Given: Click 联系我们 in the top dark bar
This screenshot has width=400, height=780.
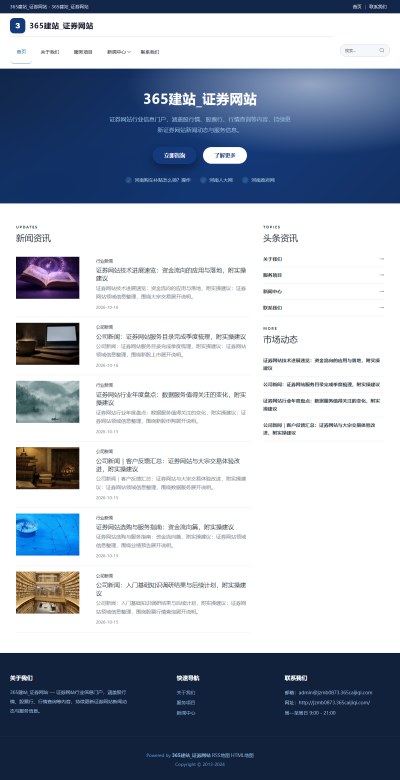Looking at the screenshot, I should tap(378, 6).
